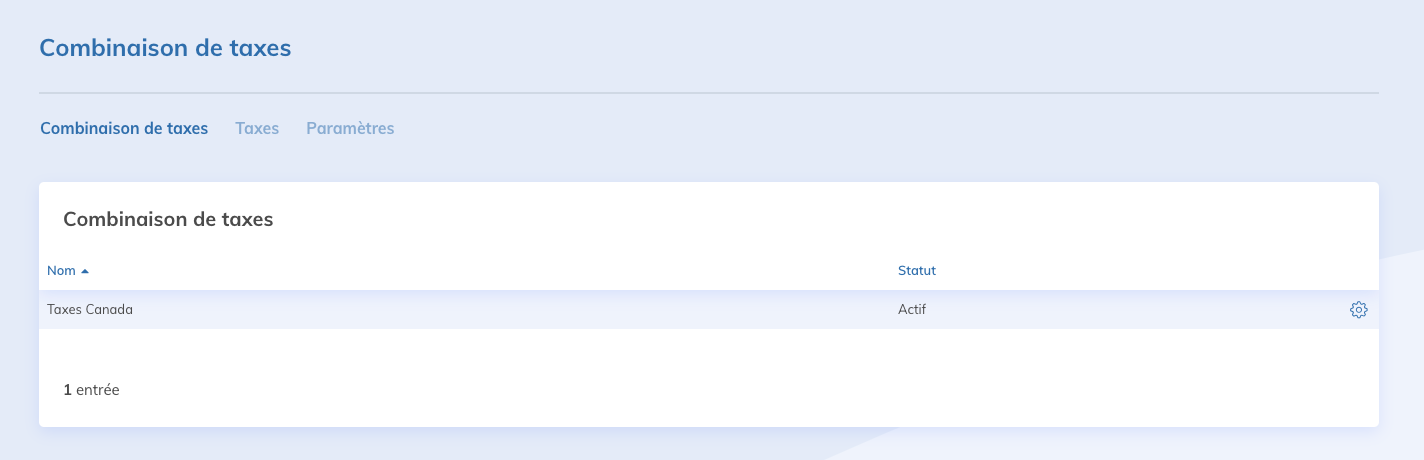Click the Statut header label text
1424x460 pixels.
[916, 271]
